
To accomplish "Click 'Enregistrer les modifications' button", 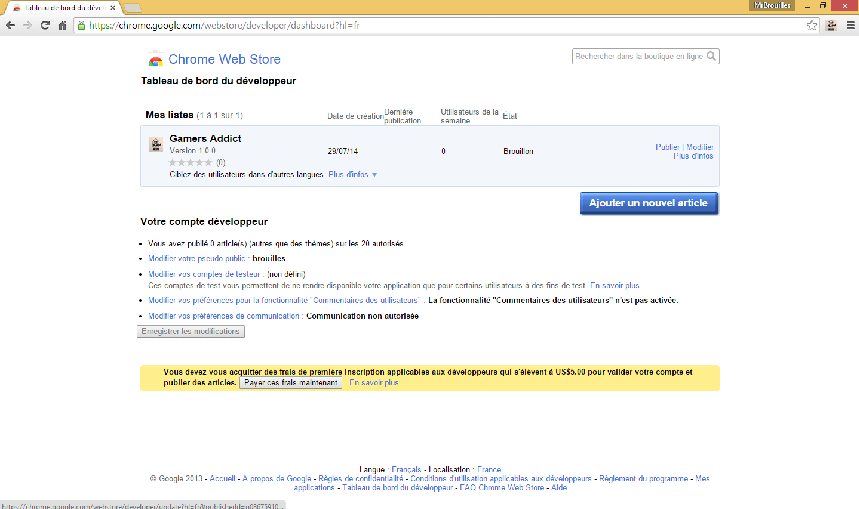I will [x=190, y=331].
